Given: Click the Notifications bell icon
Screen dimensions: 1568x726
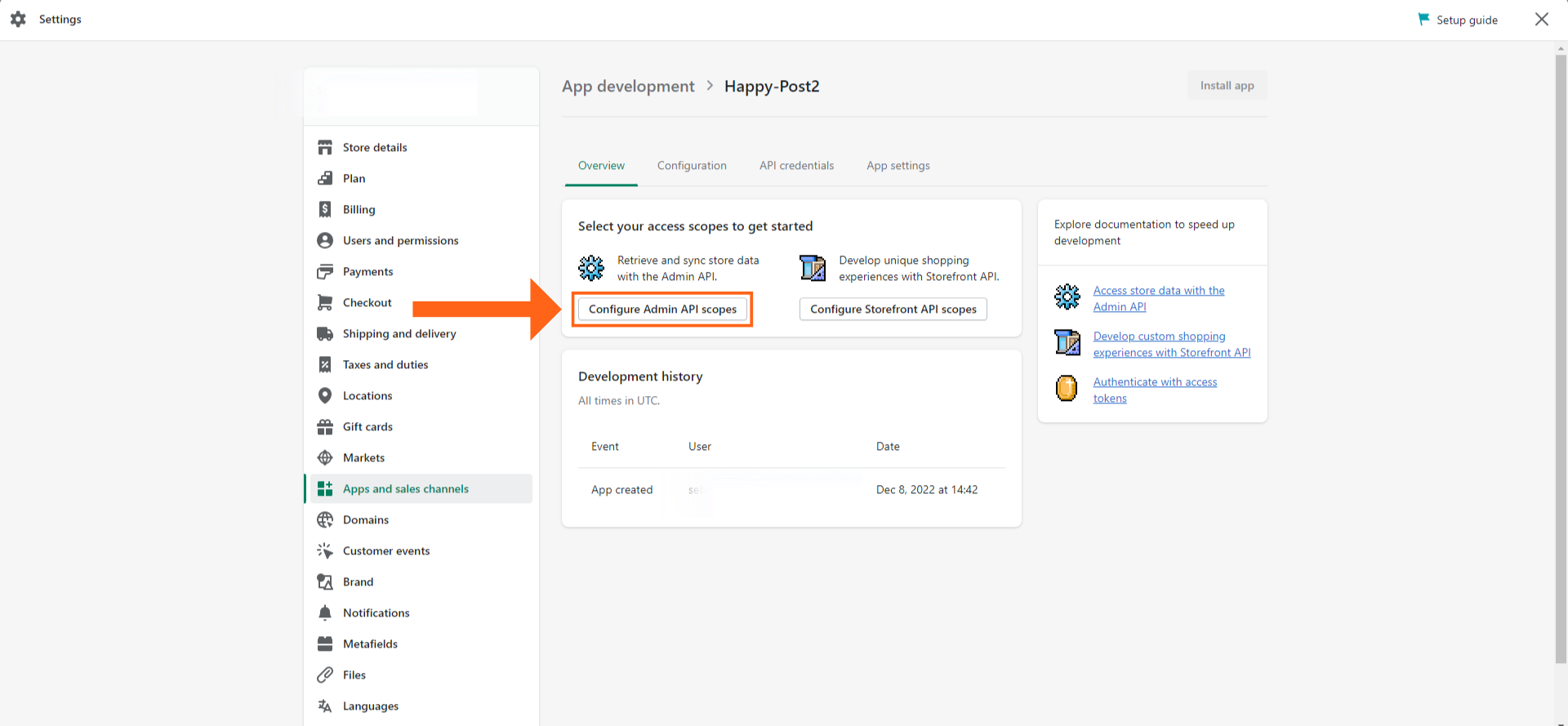Looking at the screenshot, I should [325, 613].
